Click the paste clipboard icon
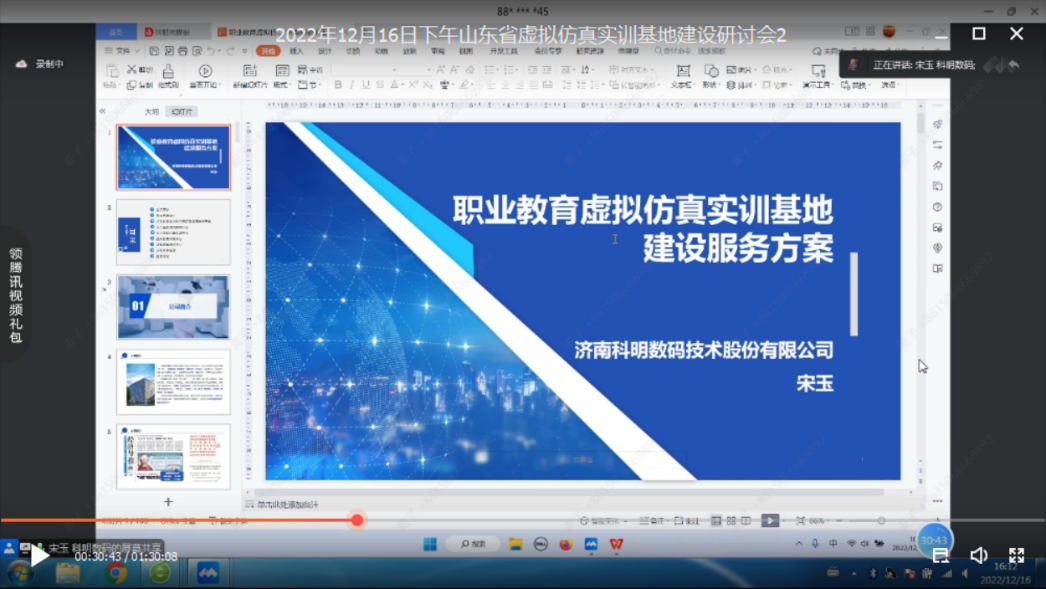The height and width of the screenshot is (589, 1046). point(111,72)
